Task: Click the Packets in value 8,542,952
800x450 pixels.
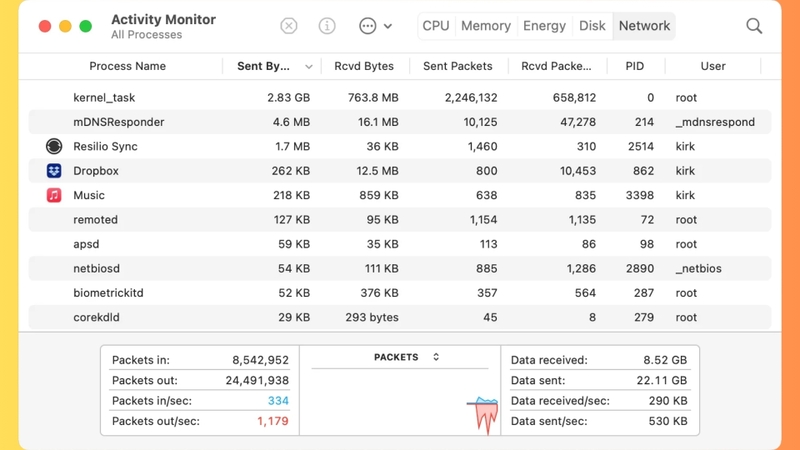Action: coord(260,360)
